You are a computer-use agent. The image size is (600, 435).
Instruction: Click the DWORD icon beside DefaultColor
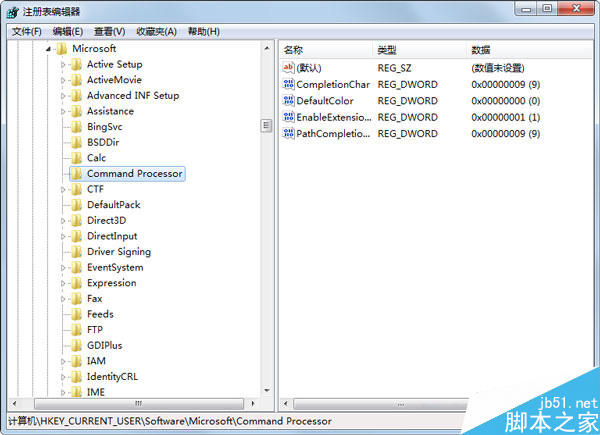pos(288,101)
